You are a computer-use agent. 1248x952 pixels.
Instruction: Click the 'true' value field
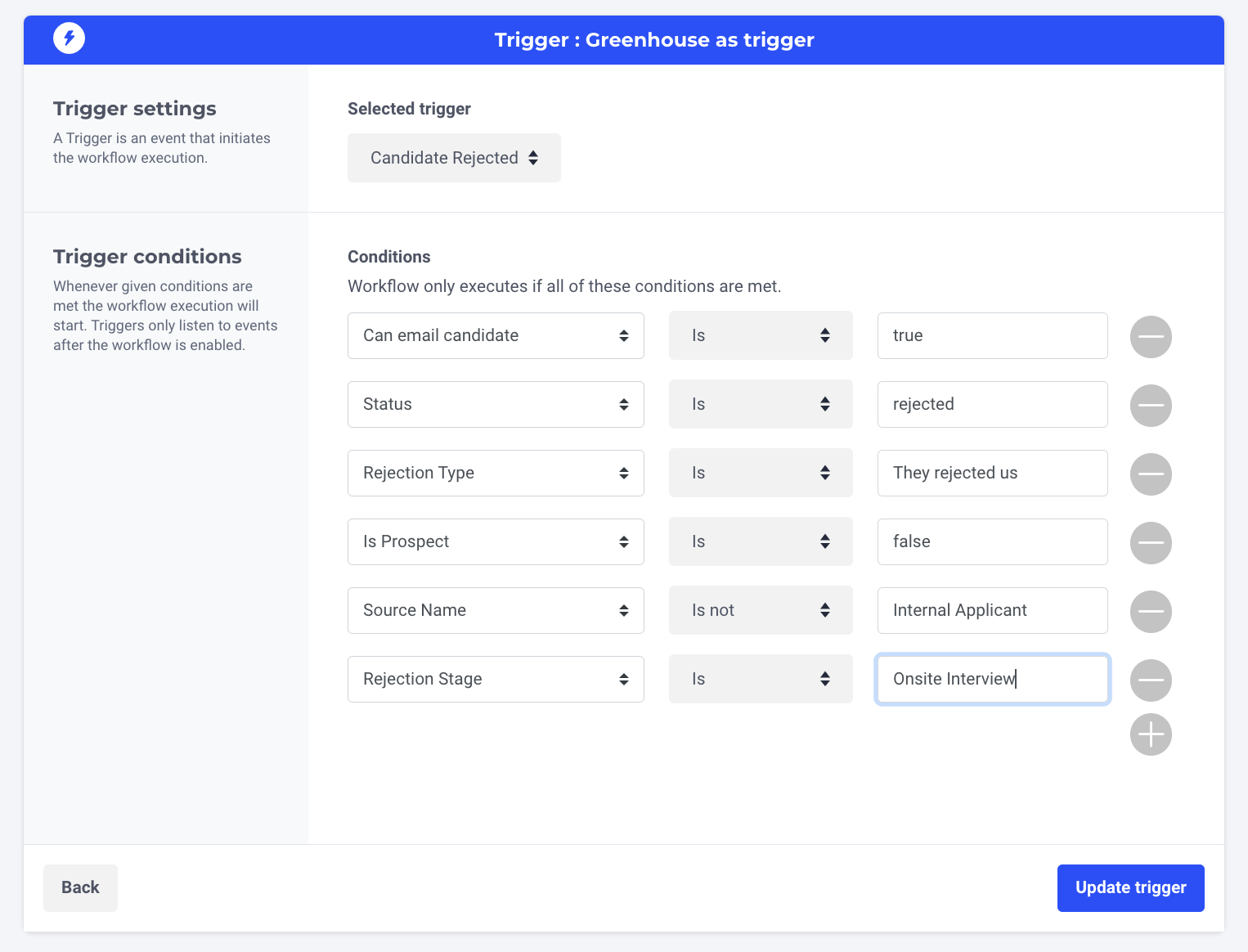point(993,335)
